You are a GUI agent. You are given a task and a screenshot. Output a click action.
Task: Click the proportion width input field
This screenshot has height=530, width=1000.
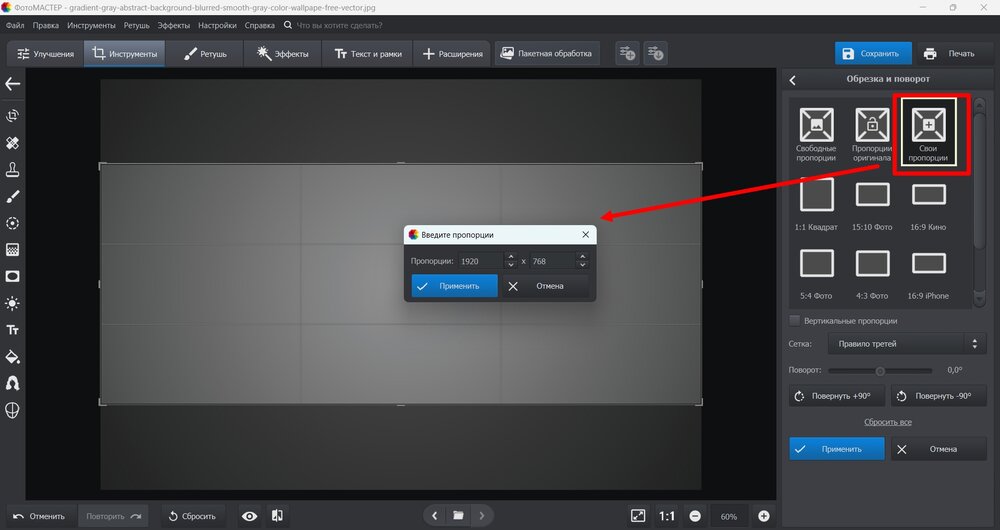479,261
